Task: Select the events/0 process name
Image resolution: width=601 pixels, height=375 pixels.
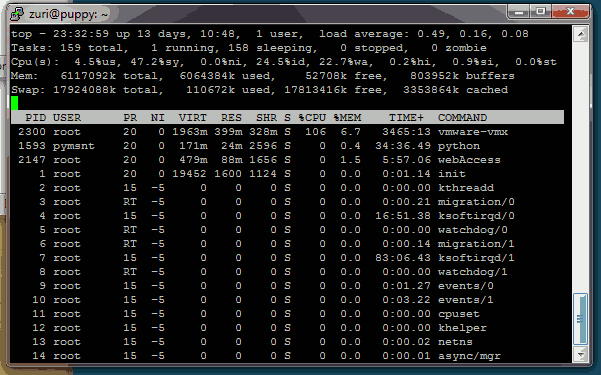Action: coord(466,286)
